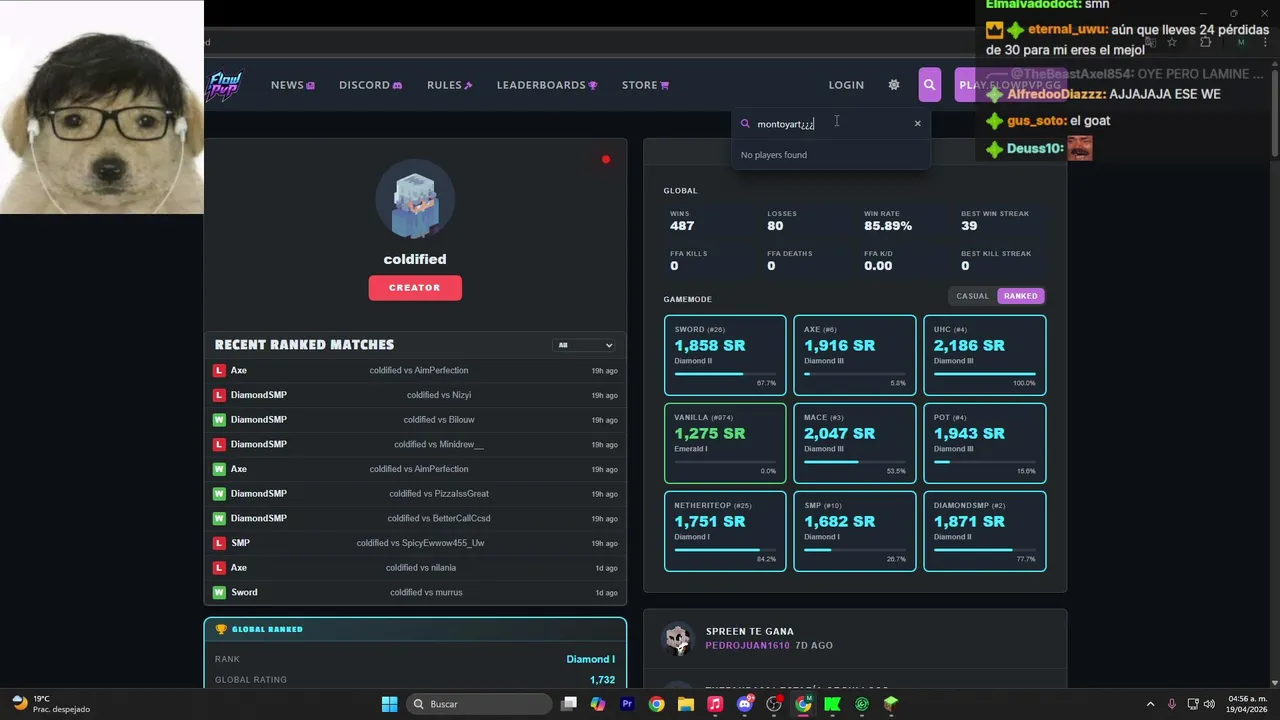Click 'coldified vs Bilouw' match text
1280x720 pixels.
coord(439,420)
